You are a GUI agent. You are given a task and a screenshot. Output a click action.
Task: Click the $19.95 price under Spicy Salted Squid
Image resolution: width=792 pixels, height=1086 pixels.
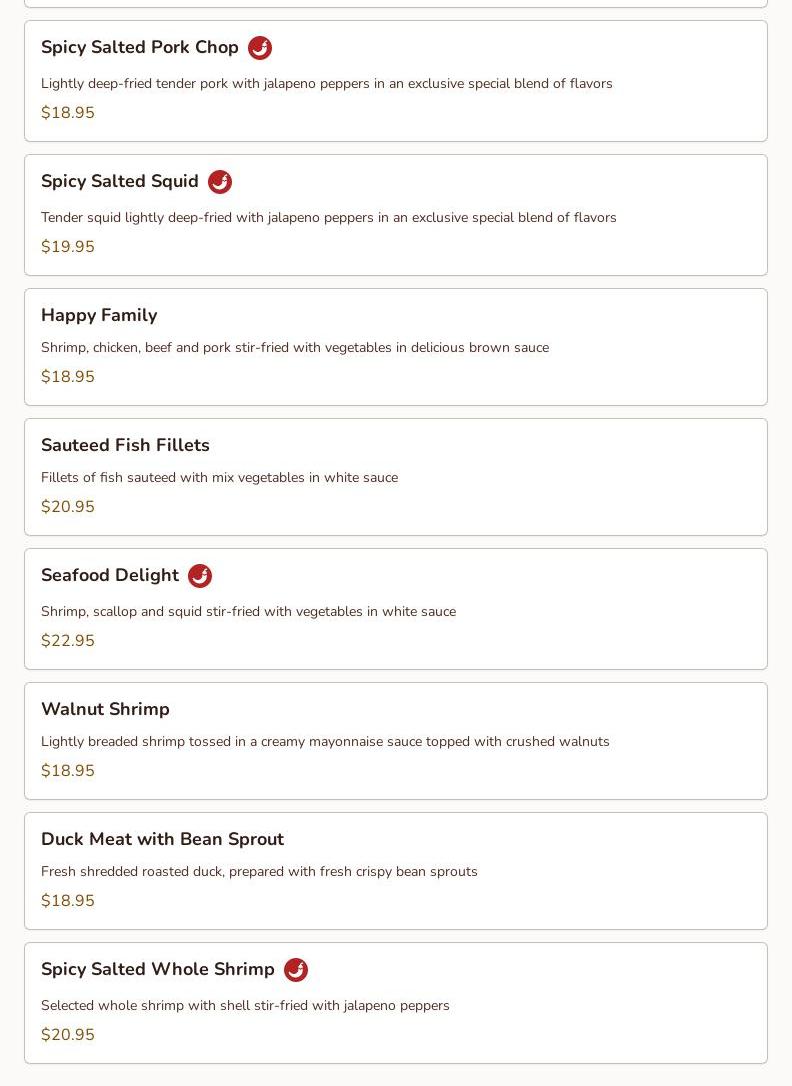coord(68,247)
